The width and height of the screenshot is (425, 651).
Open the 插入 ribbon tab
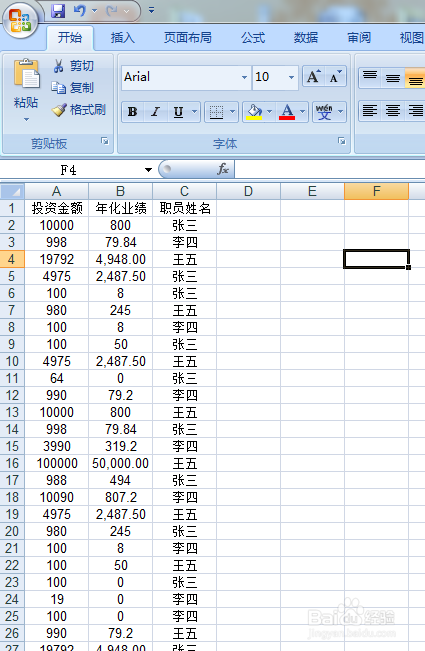coord(123,38)
